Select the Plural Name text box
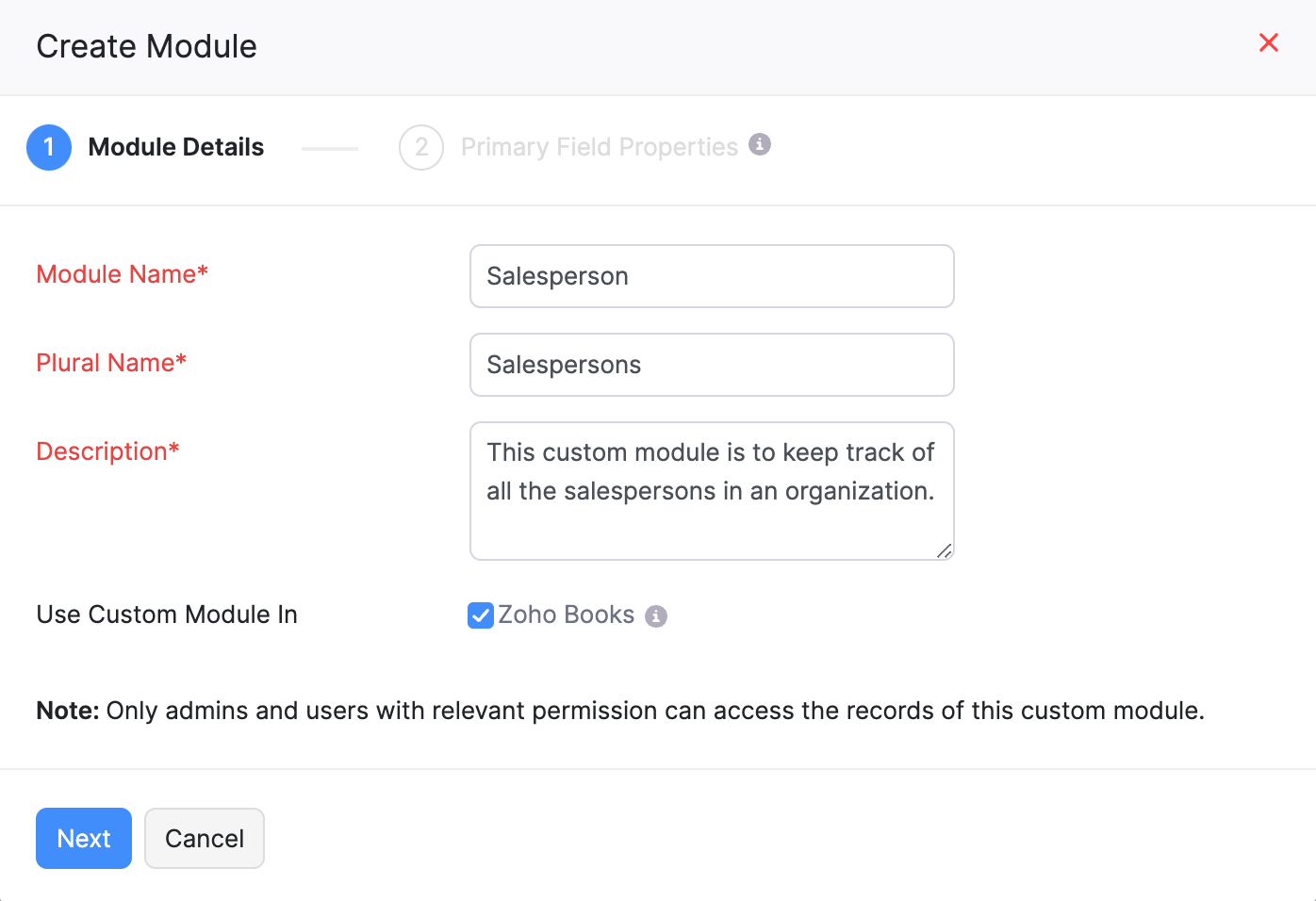This screenshot has height=901, width=1316. coord(712,365)
